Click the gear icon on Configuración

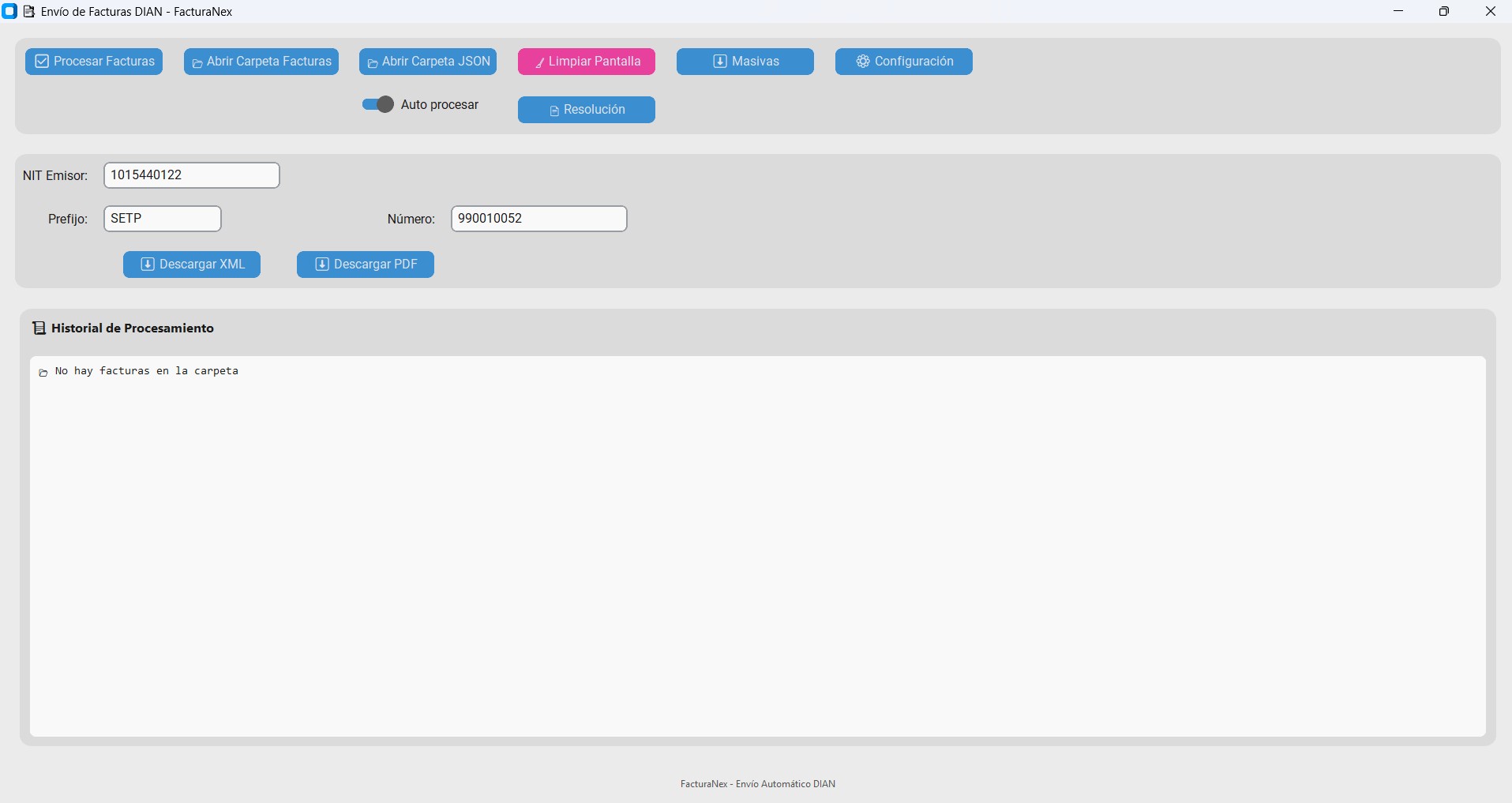point(863,62)
